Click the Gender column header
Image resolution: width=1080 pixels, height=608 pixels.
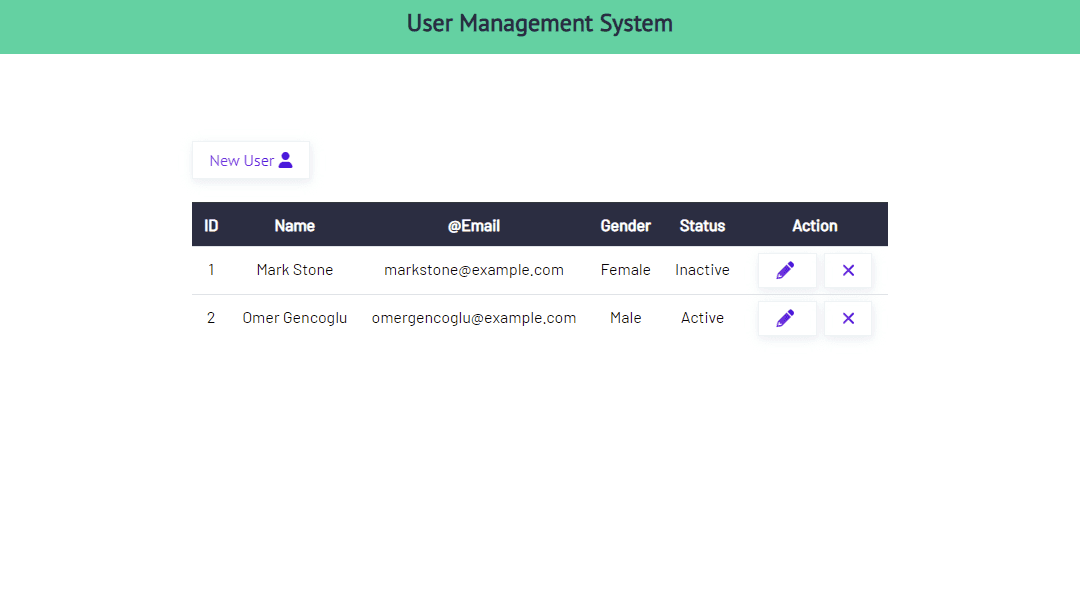(x=625, y=226)
